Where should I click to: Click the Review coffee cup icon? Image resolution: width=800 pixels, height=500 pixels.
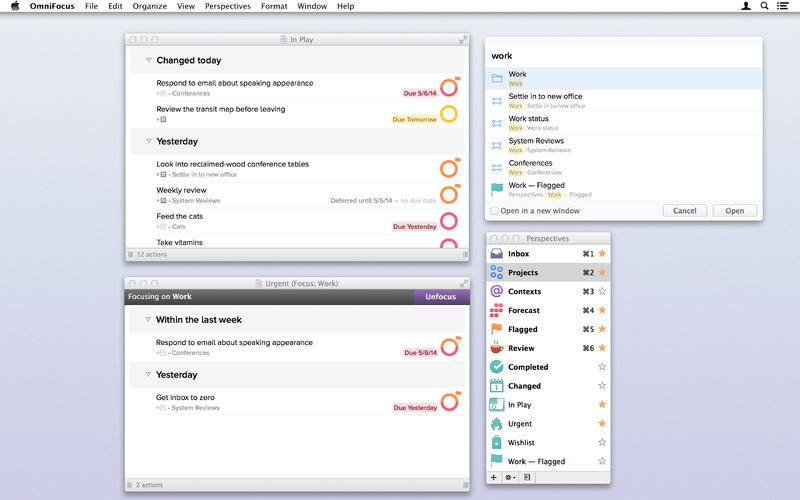[x=497, y=348]
